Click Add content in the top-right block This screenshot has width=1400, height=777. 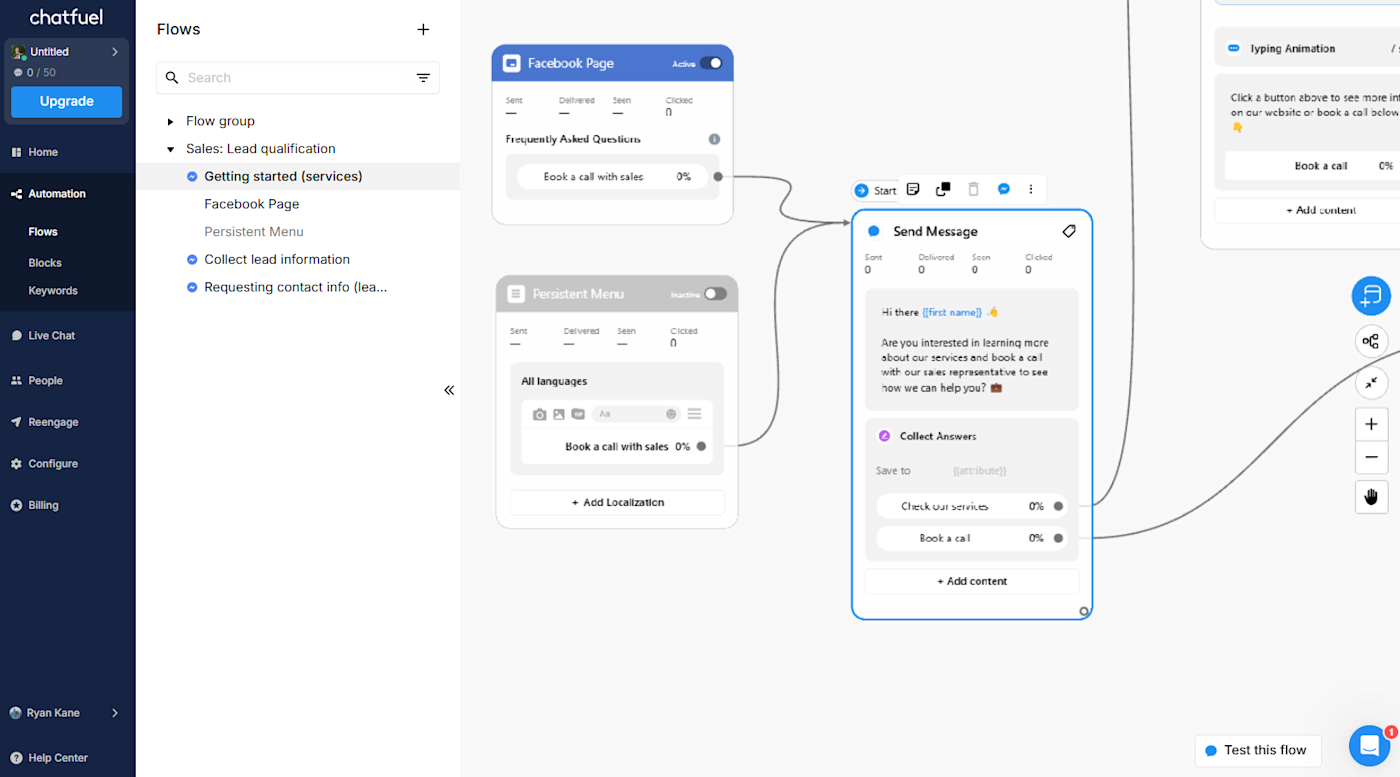pyautogui.click(x=1320, y=210)
